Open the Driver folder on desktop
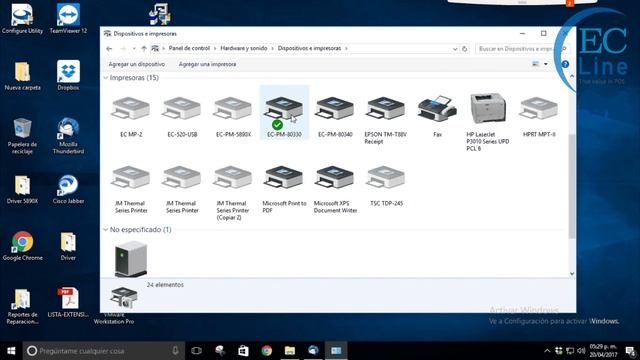Screen dimensions: 640x360 pyautogui.click(x=68, y=246)
